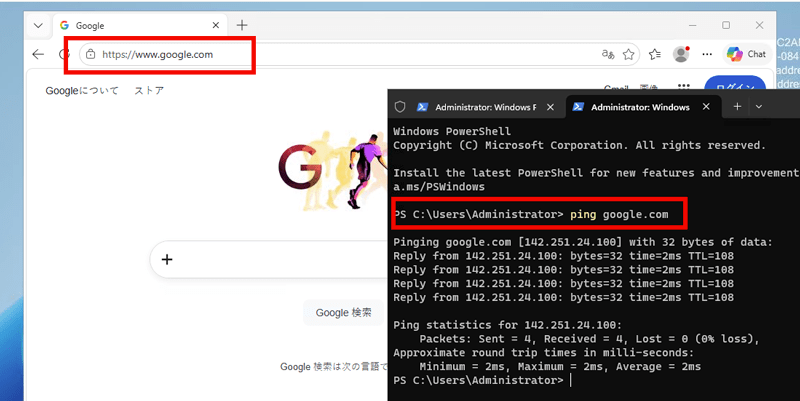Close the second Administrator Windows terminal tab
This screenshot has width=800, height=401.
(x=706, y=107)
